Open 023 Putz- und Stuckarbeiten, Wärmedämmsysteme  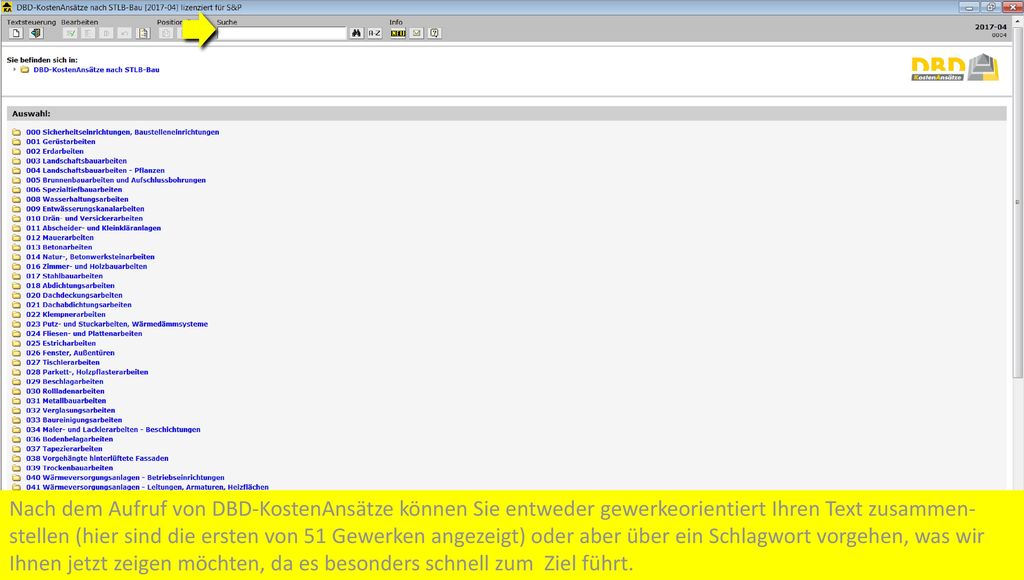[117, 324]
